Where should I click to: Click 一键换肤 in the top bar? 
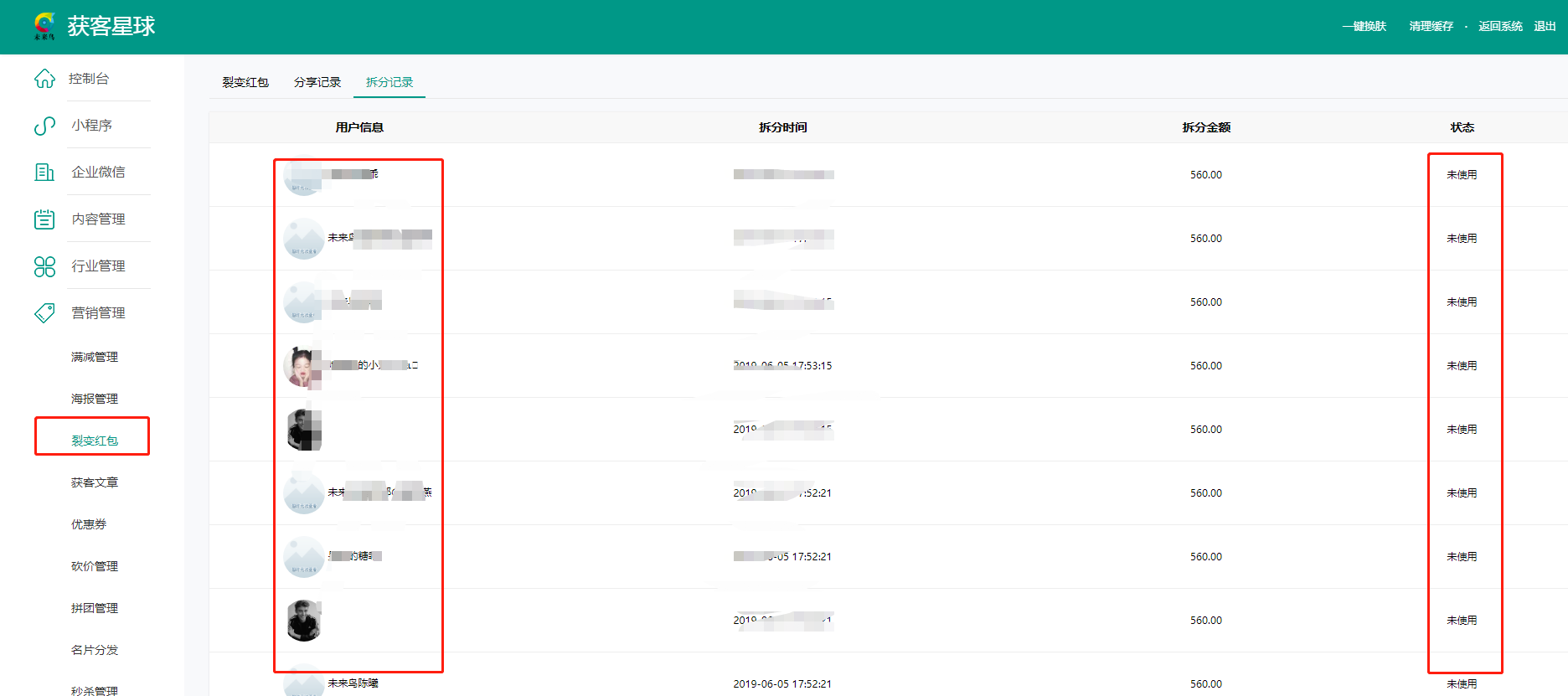pos(1364,27)
